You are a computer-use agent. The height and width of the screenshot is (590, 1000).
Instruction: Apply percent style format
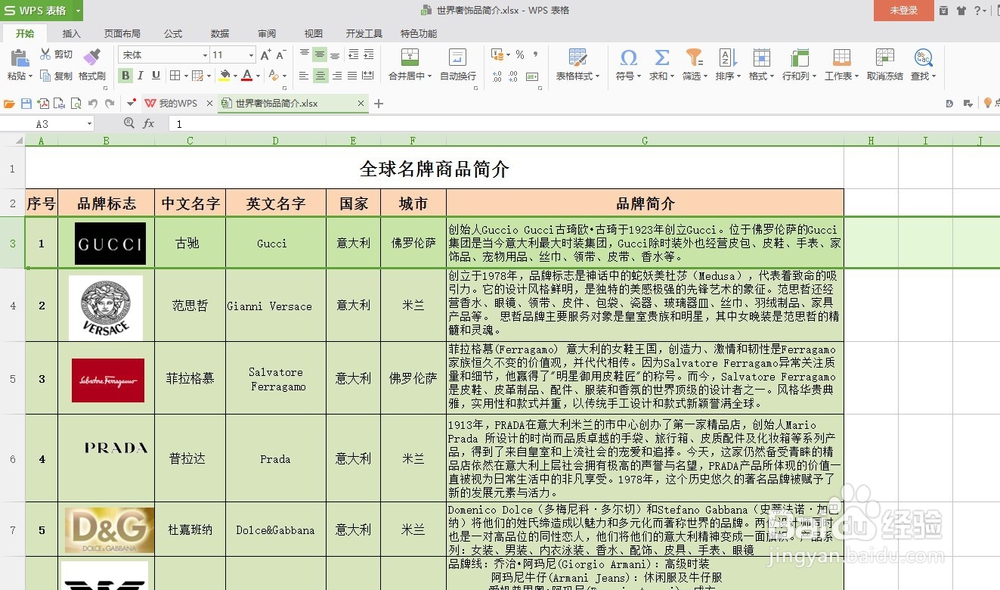[520, 55]
